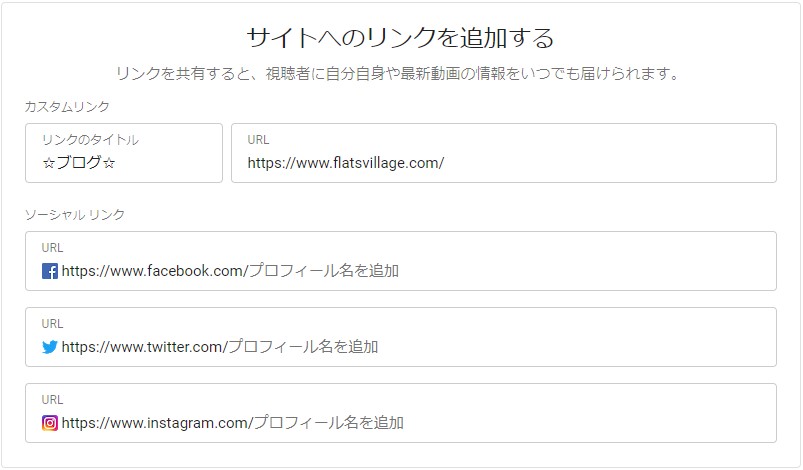Click URL label above Facebook address
803x470 pixels.
[52, 248]
